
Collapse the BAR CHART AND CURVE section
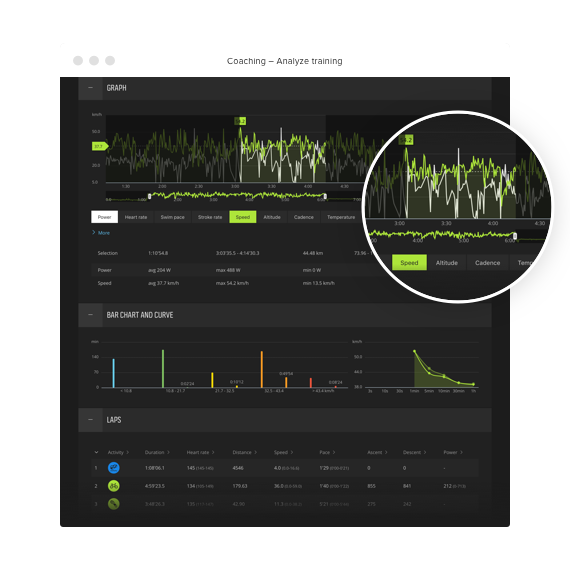click(x=91, y=315)
